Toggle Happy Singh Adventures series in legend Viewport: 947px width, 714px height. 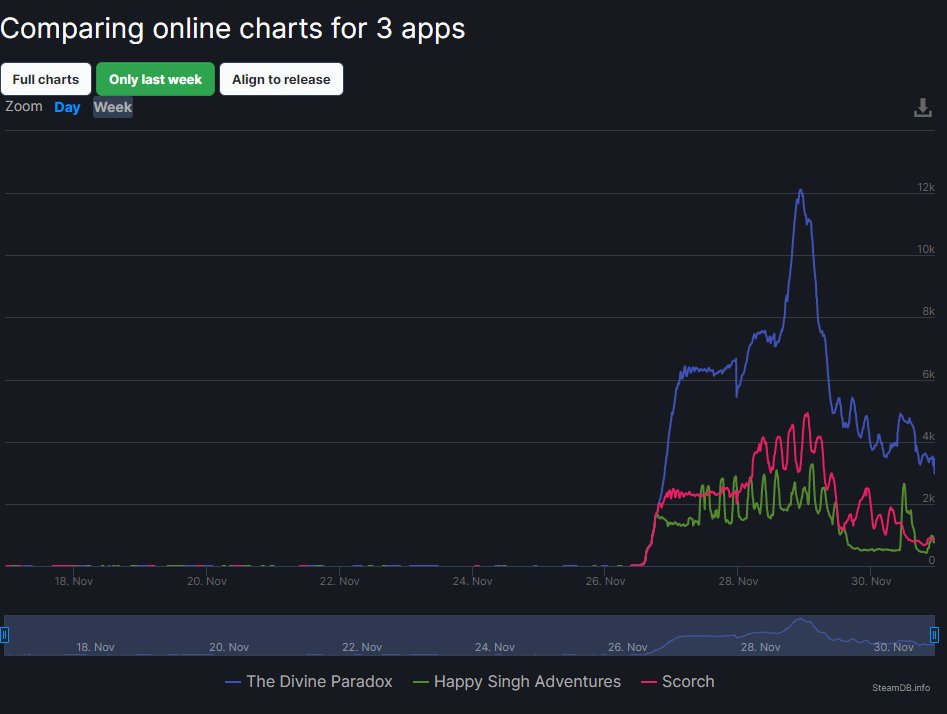tap(516, 681)
